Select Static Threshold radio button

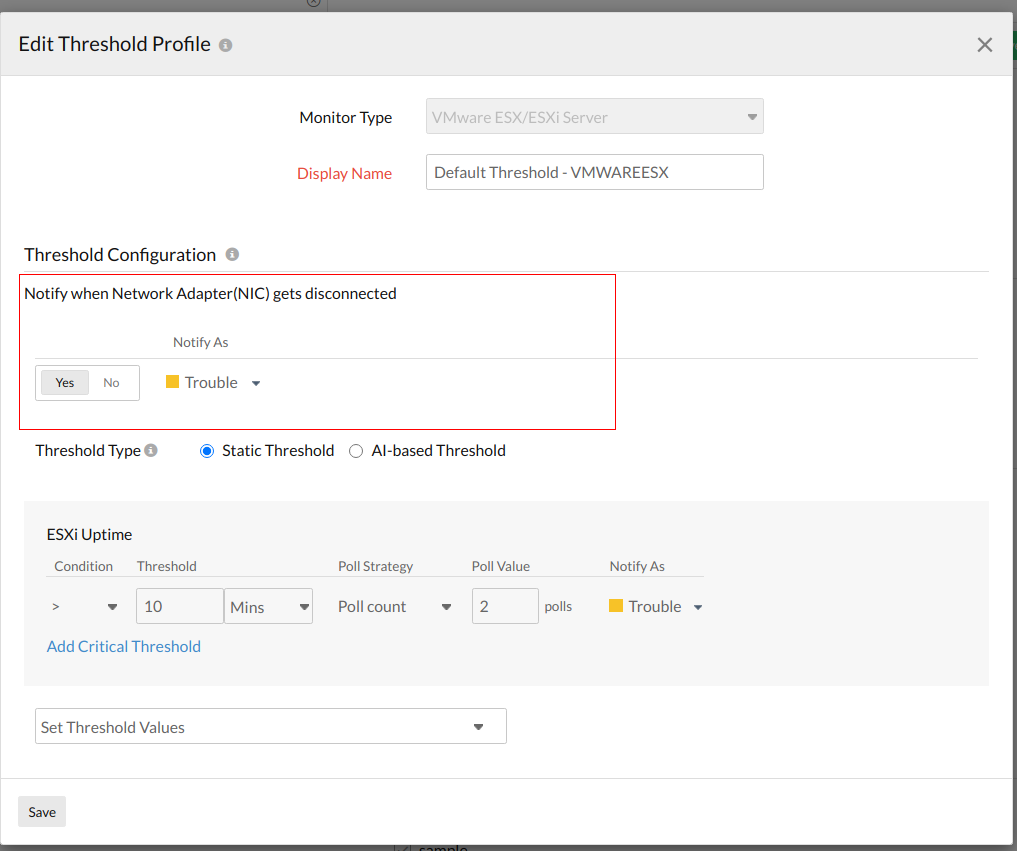pos(207,451)
